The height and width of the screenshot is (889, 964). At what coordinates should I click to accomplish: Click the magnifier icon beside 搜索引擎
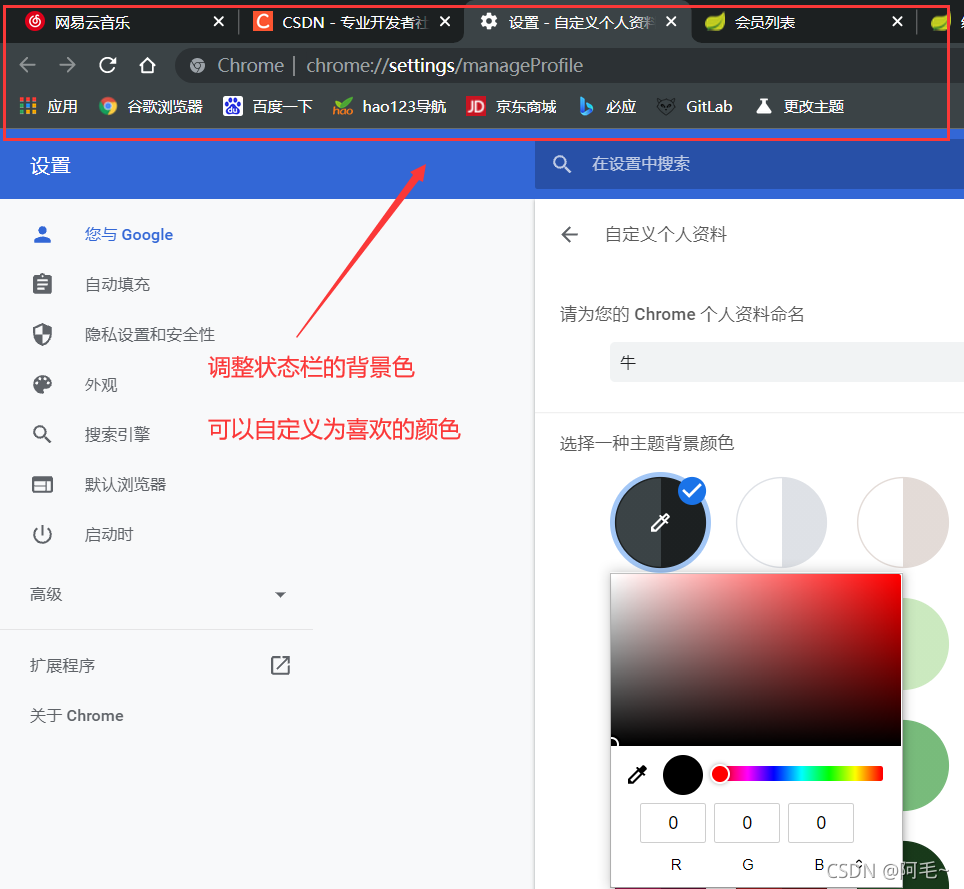tap(42, 434)
